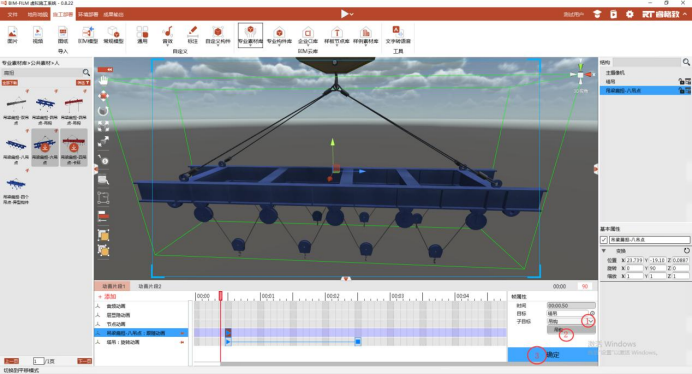Image resolution: width=692 pixels, height=374 pixels.
Task: Switch to the 动画片段2 tab
Action: 150,286
